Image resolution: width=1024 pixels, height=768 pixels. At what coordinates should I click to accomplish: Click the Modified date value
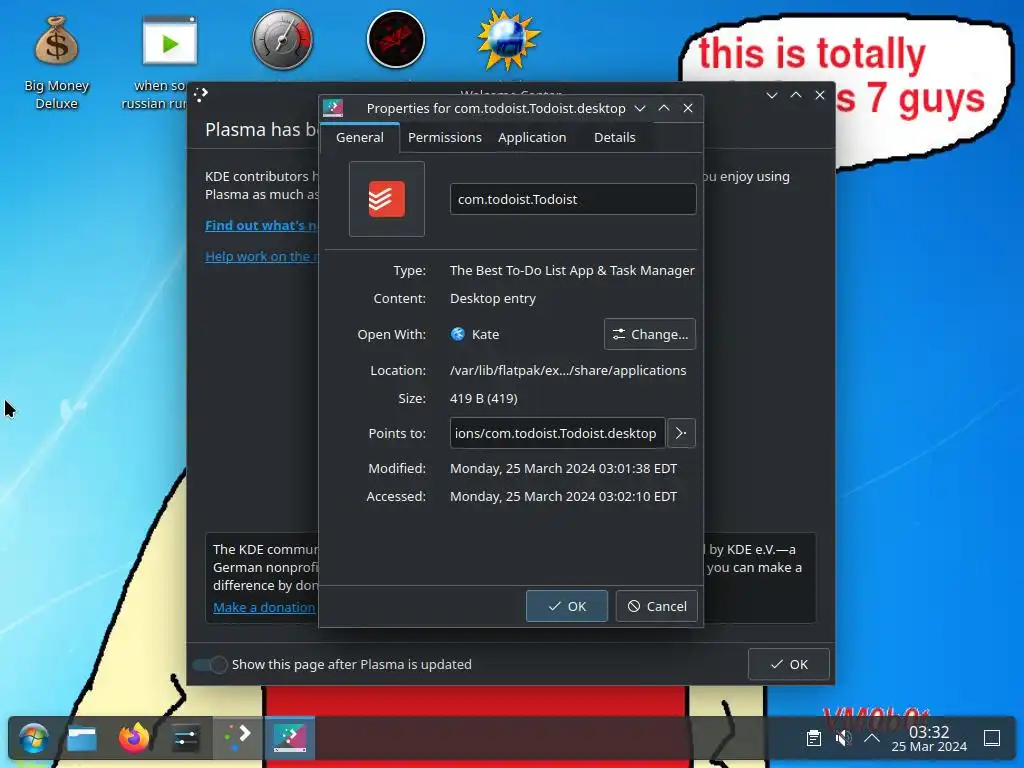(564, 468)
